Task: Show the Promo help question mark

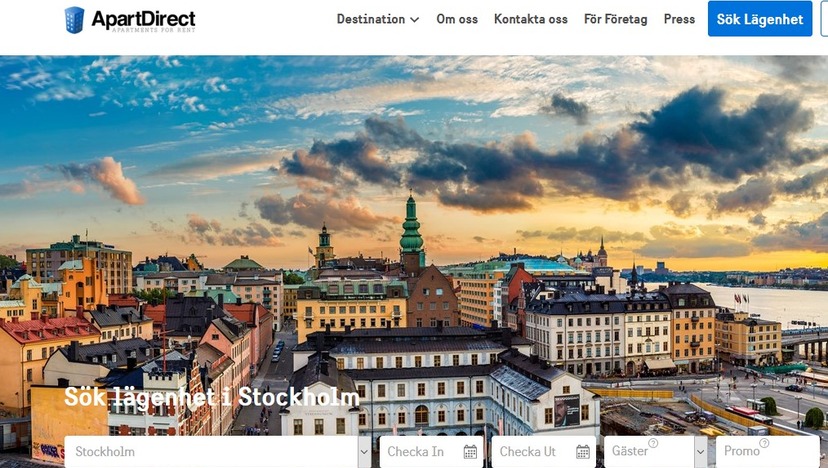Action: coord(764,443)
